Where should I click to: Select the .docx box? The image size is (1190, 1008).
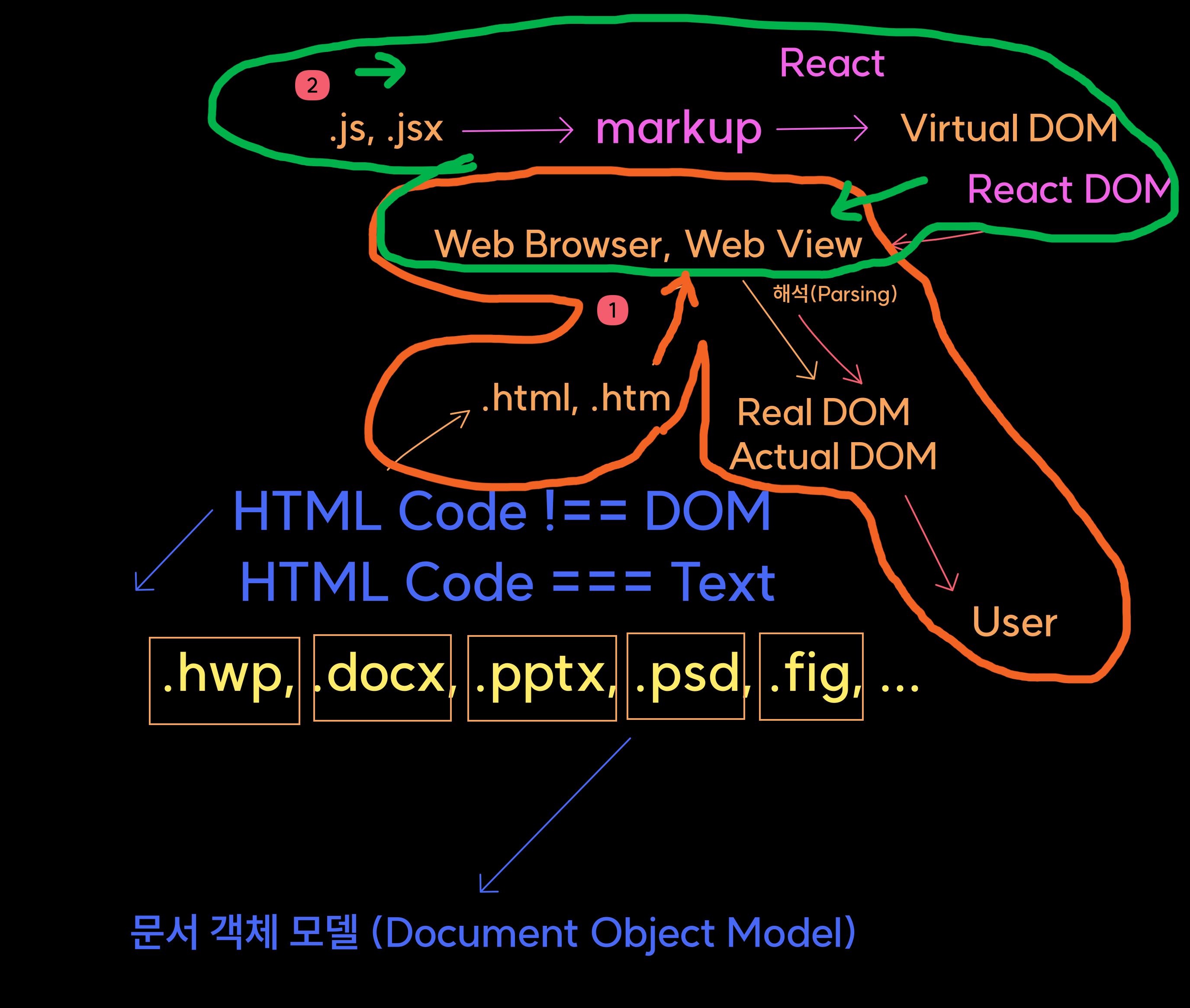coord(383,678)
